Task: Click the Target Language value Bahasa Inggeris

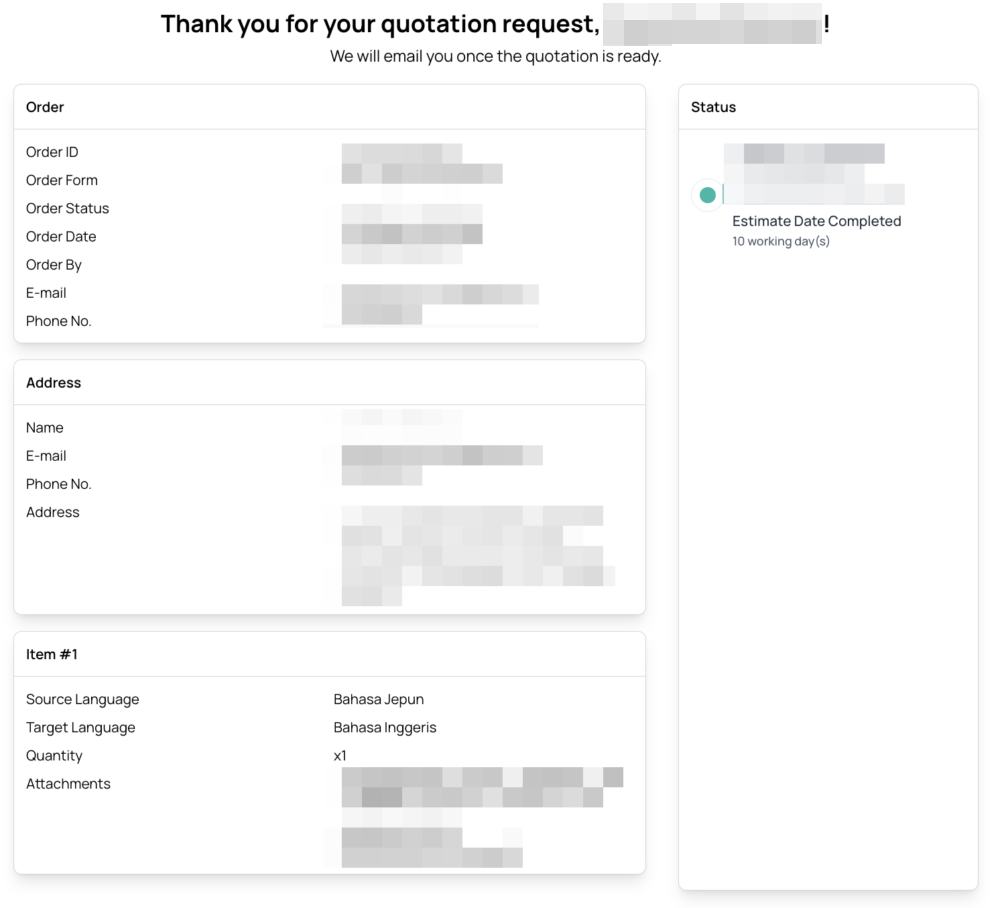Action: (385, 727)
